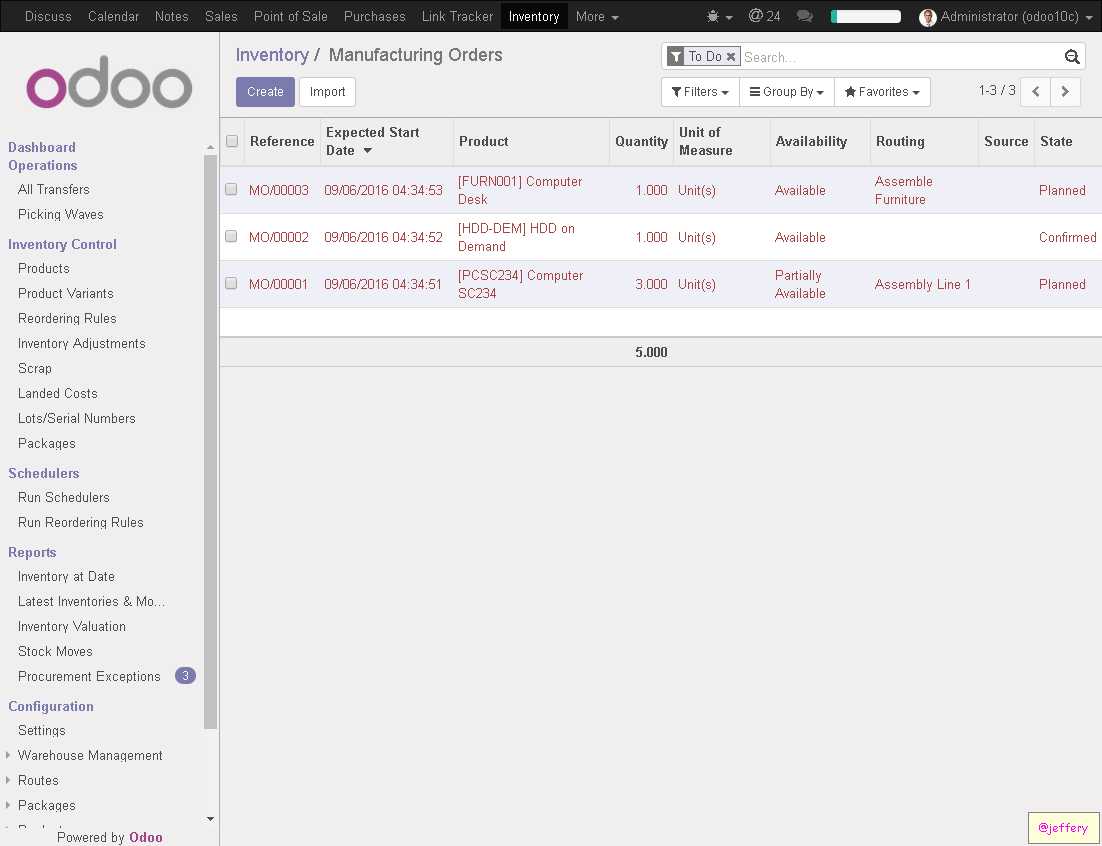Click the Odoo logo
This screenshot has width=1102, height=846.
[x=109, y=82]
